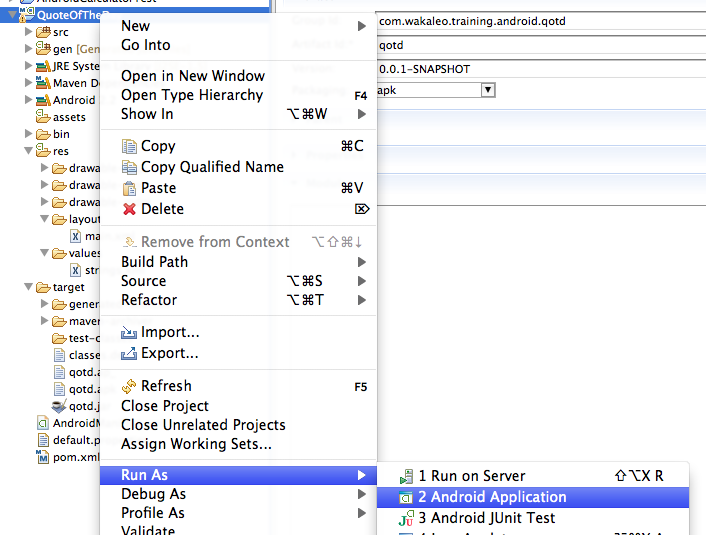Select Open Type Hierarchy
Viewport: 706px width, 535px height.
238,95
